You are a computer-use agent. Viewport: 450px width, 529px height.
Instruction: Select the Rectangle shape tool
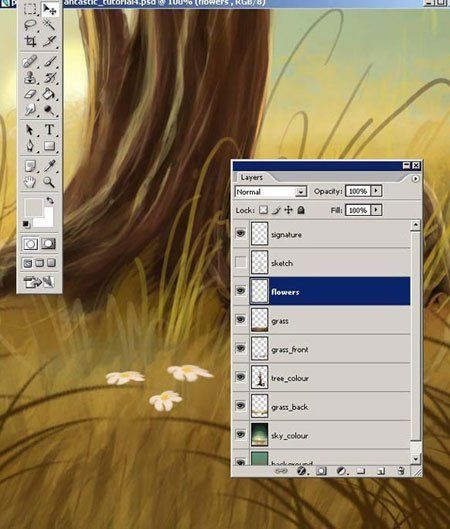[49, 146]
